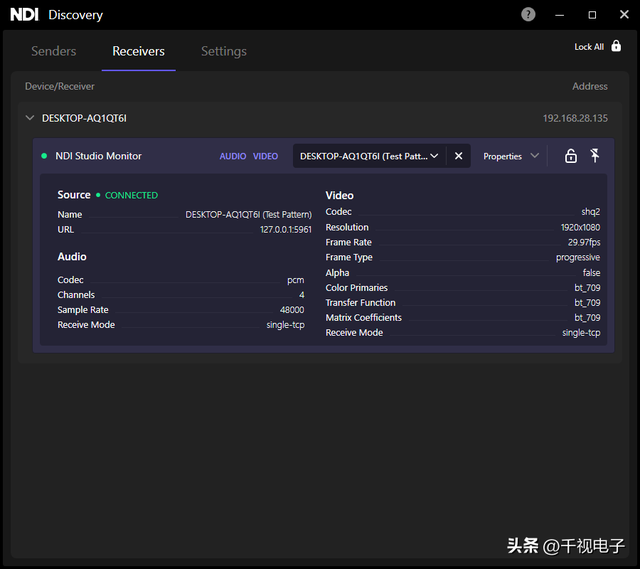Minimize the NDI Discovery window
Image resolution: width=640 pixels, height=569 pixels.
click(x=560, y=15)
